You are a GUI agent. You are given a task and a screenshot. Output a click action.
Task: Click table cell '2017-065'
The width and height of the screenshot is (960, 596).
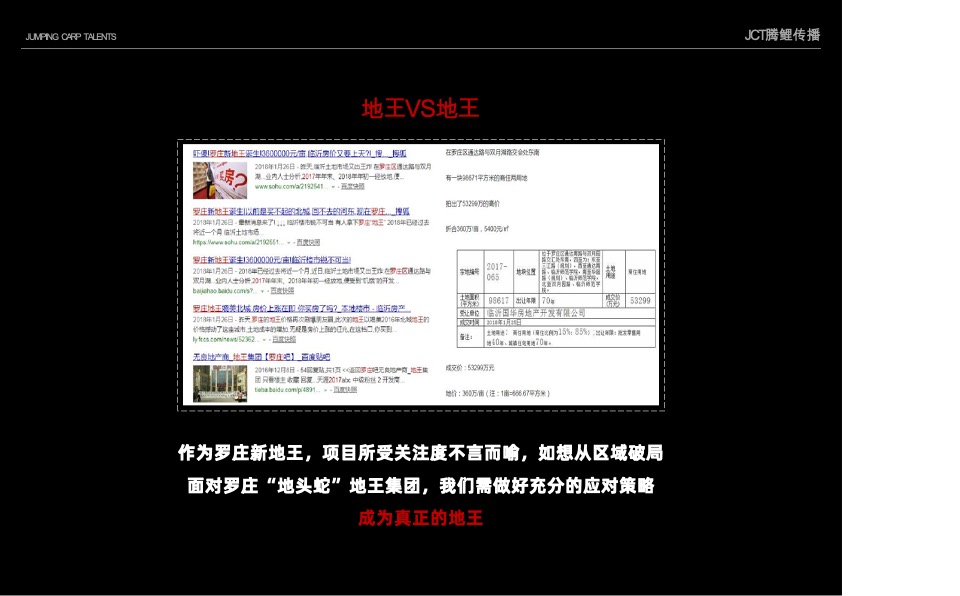[498, 272]
